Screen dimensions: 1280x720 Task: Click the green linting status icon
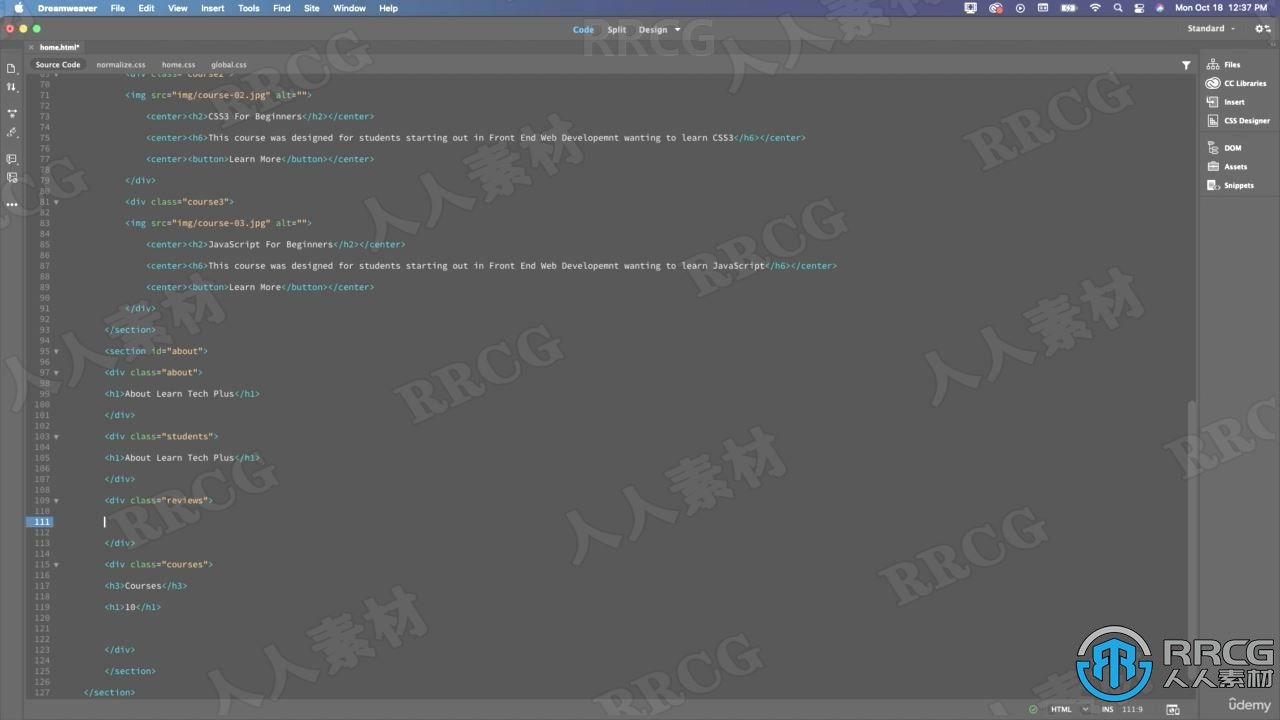click(1032, 709)
